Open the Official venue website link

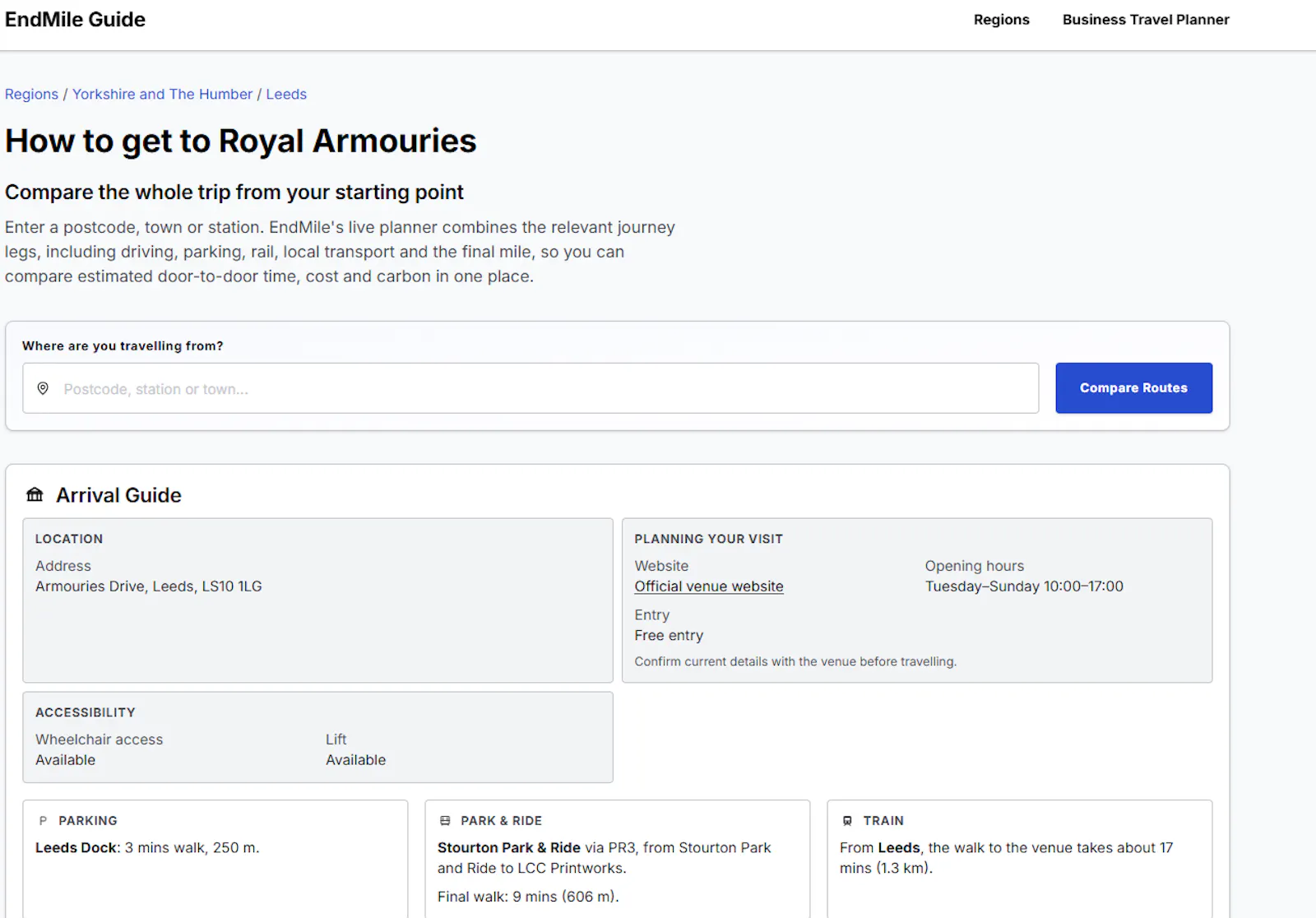(x=709, y=586)
